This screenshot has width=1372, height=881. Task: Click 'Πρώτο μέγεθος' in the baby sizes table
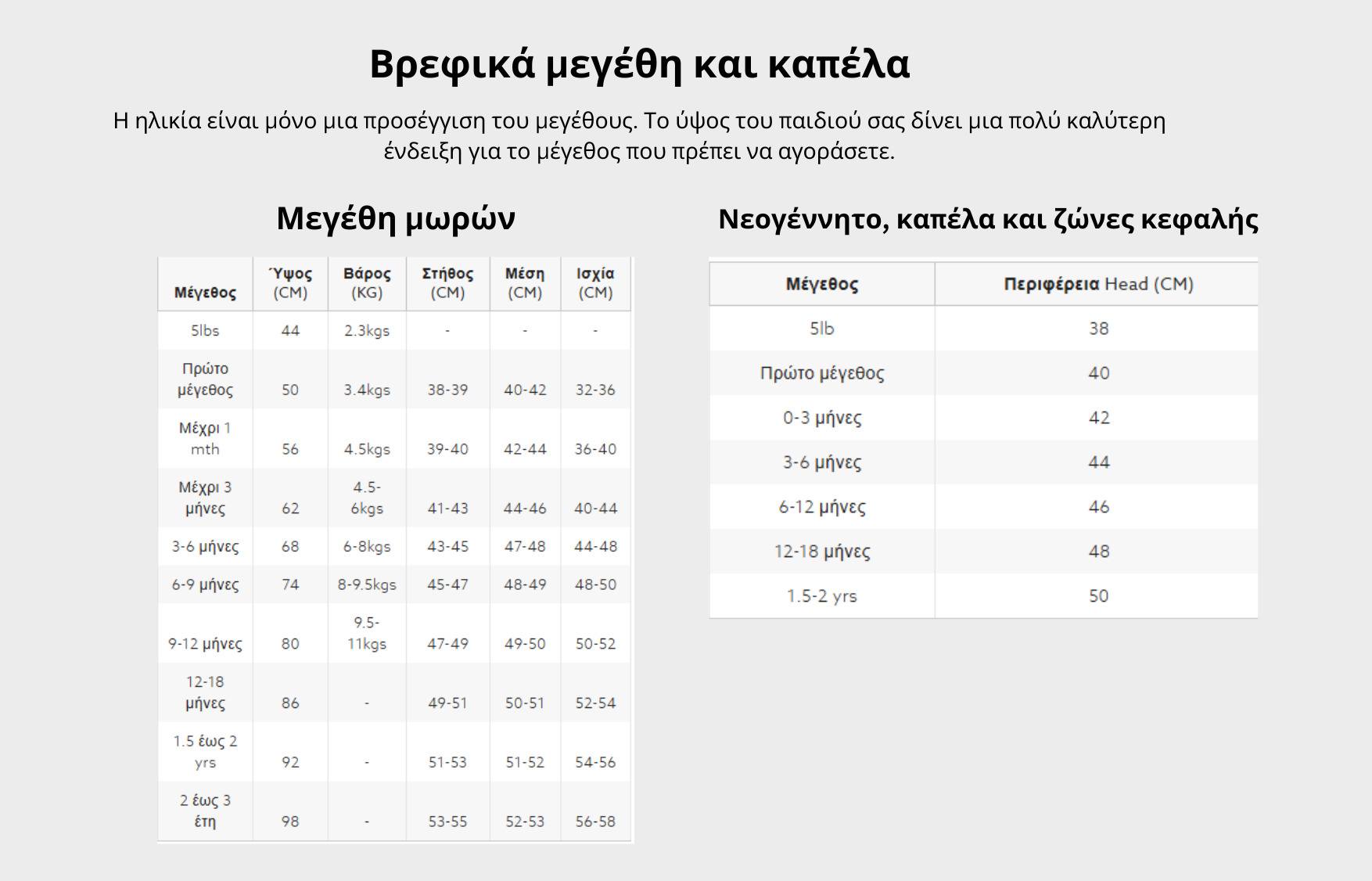tap(205, 379)
